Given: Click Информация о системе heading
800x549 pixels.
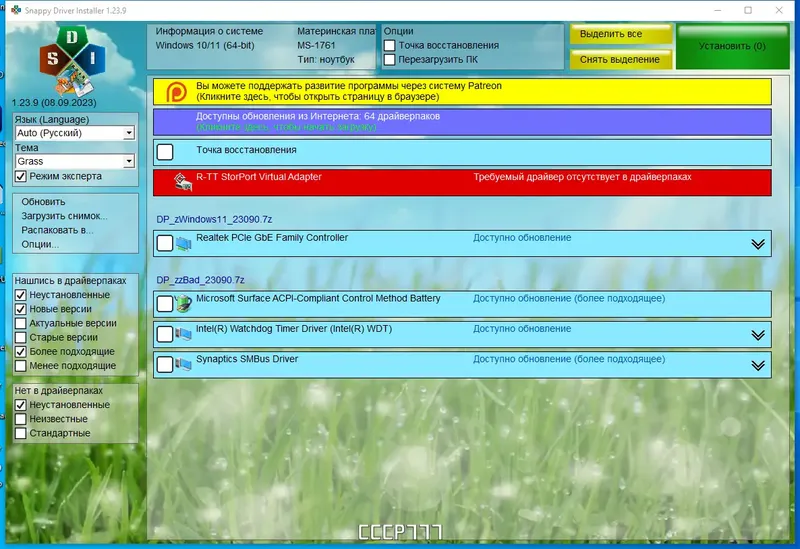Looking at the screenshot, I should pyautogui.click(x=209, y=31).
